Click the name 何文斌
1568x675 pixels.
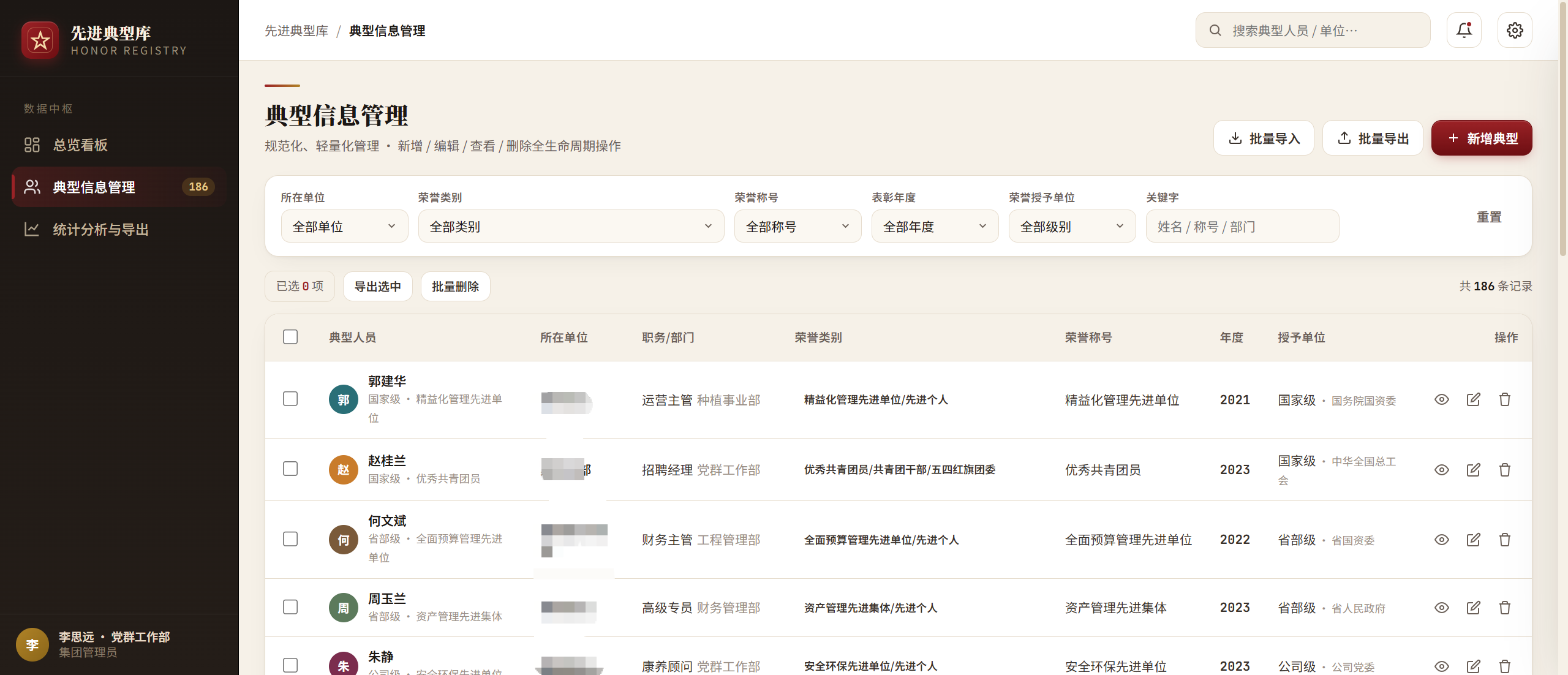click(x=387, y=521)
